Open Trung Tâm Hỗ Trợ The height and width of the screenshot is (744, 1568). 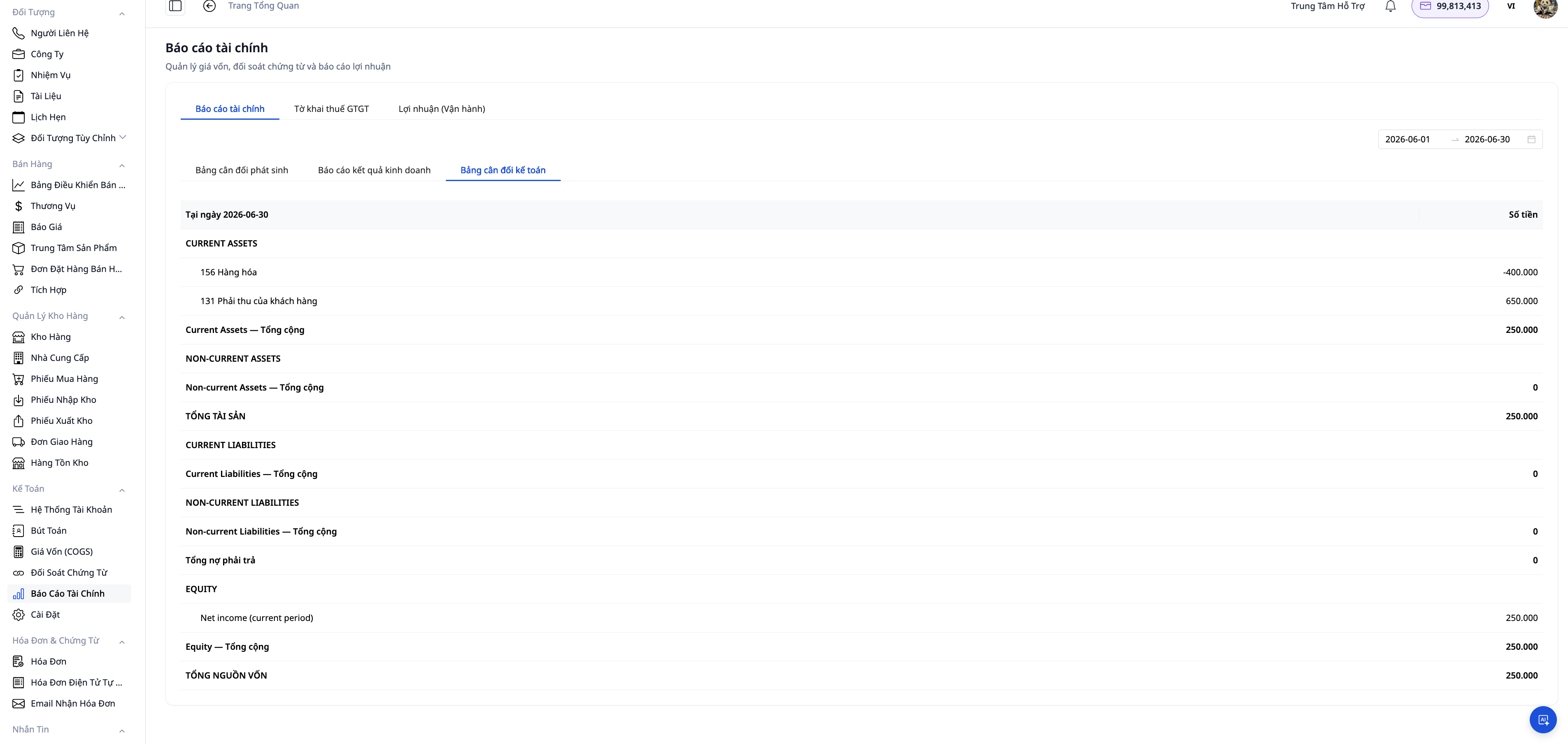[1328, 6]
